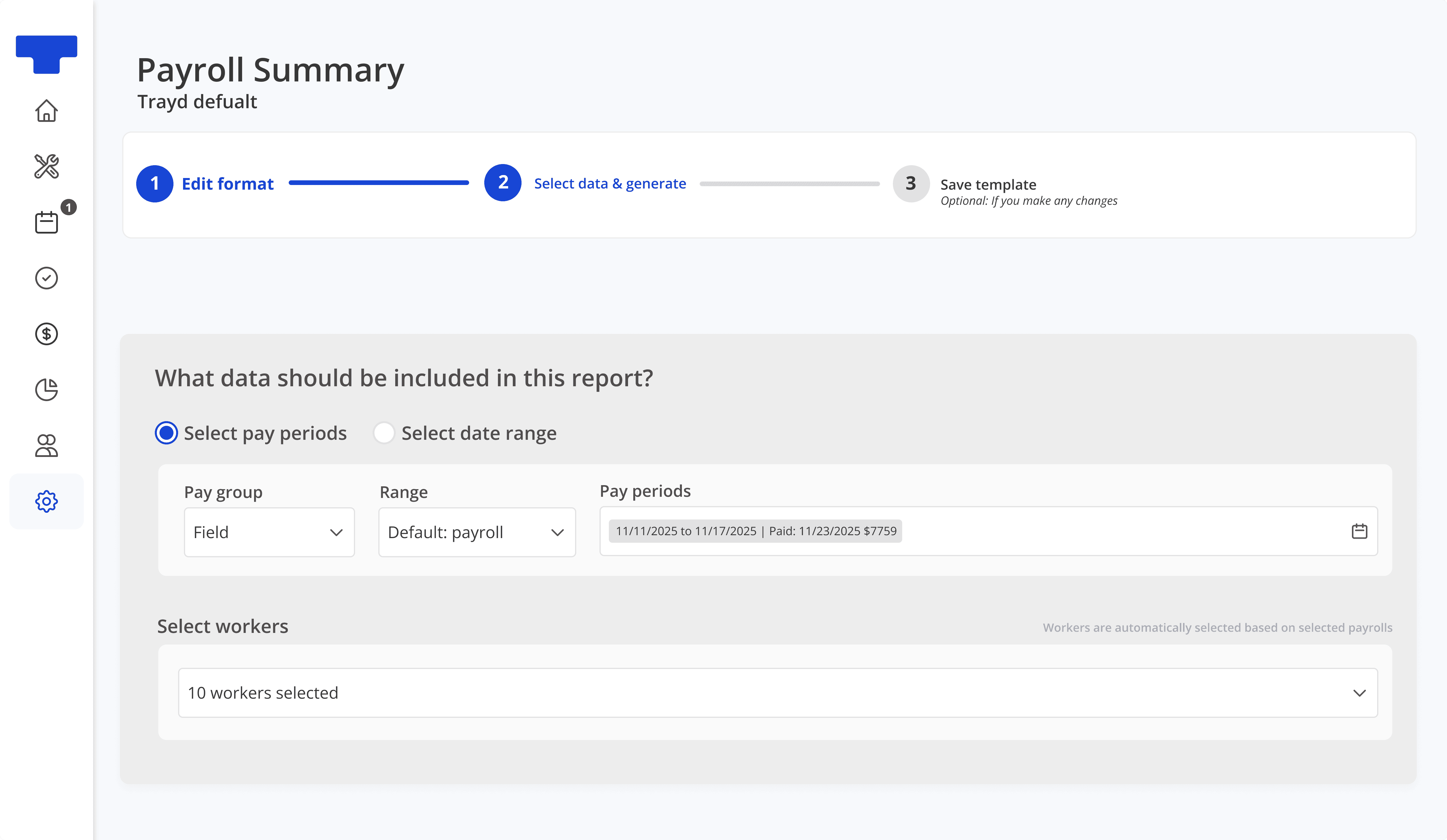Open the calendar icon with notification badge

tap(47, 222)
